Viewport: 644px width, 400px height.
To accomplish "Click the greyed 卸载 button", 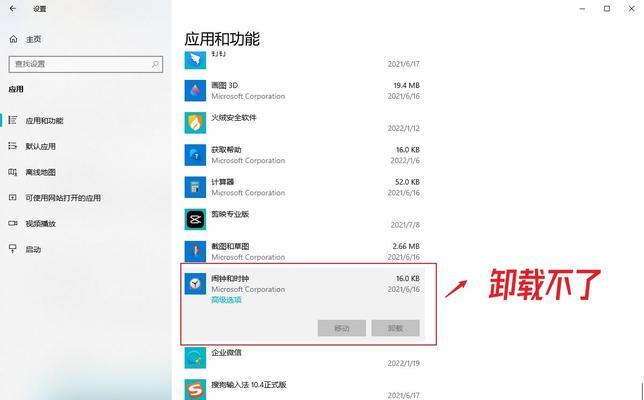I will click(396, 328).
